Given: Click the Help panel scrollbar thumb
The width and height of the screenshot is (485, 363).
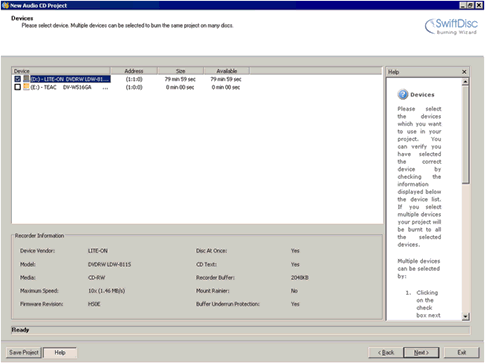Looking at the screenshot, I should click(x=465, y=134).
